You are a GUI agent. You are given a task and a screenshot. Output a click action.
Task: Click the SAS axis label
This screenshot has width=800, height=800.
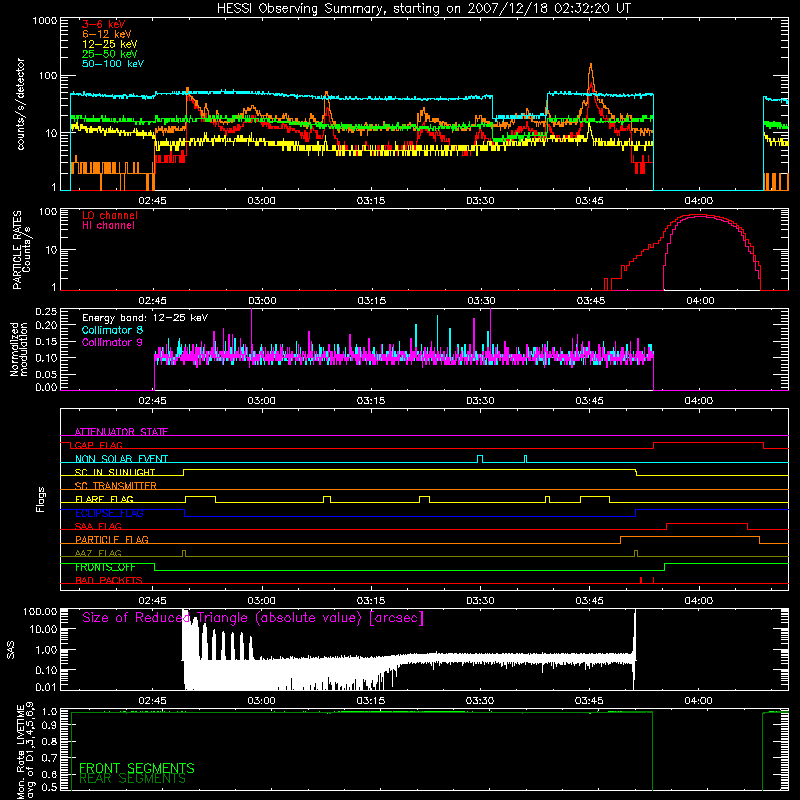point(11,650)
